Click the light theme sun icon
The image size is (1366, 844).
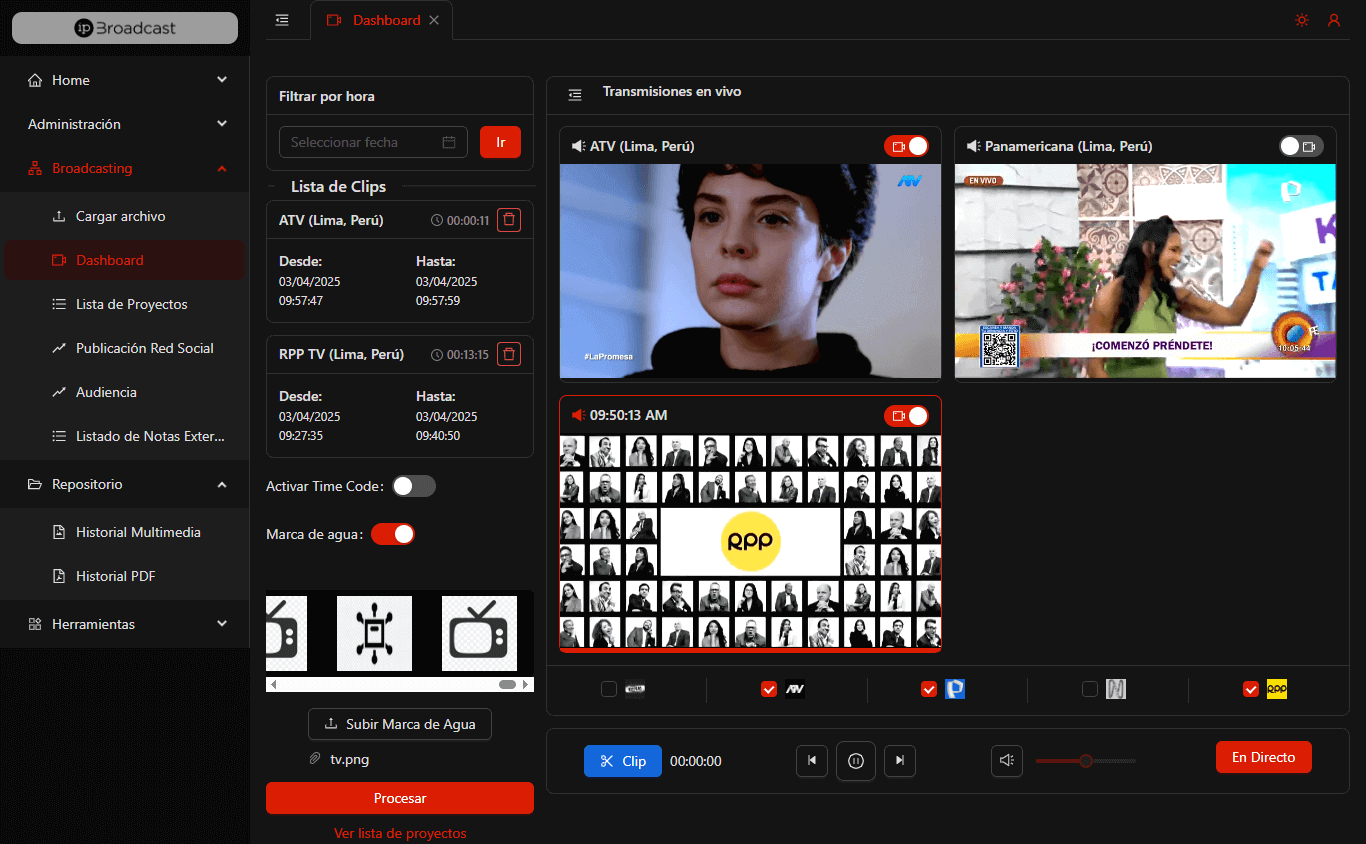1301,20
